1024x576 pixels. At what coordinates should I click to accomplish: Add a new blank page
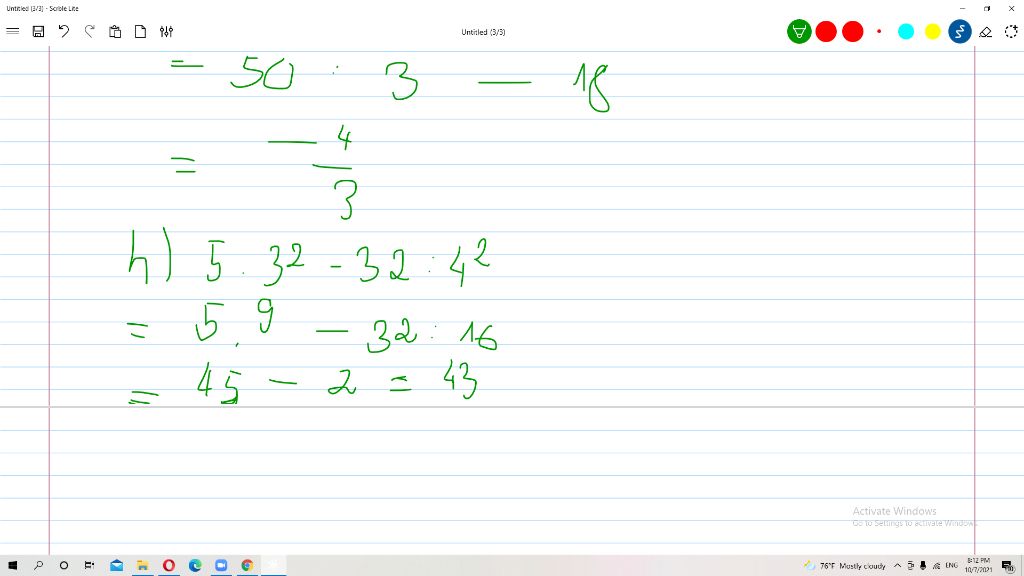click(x=140, y=31)
